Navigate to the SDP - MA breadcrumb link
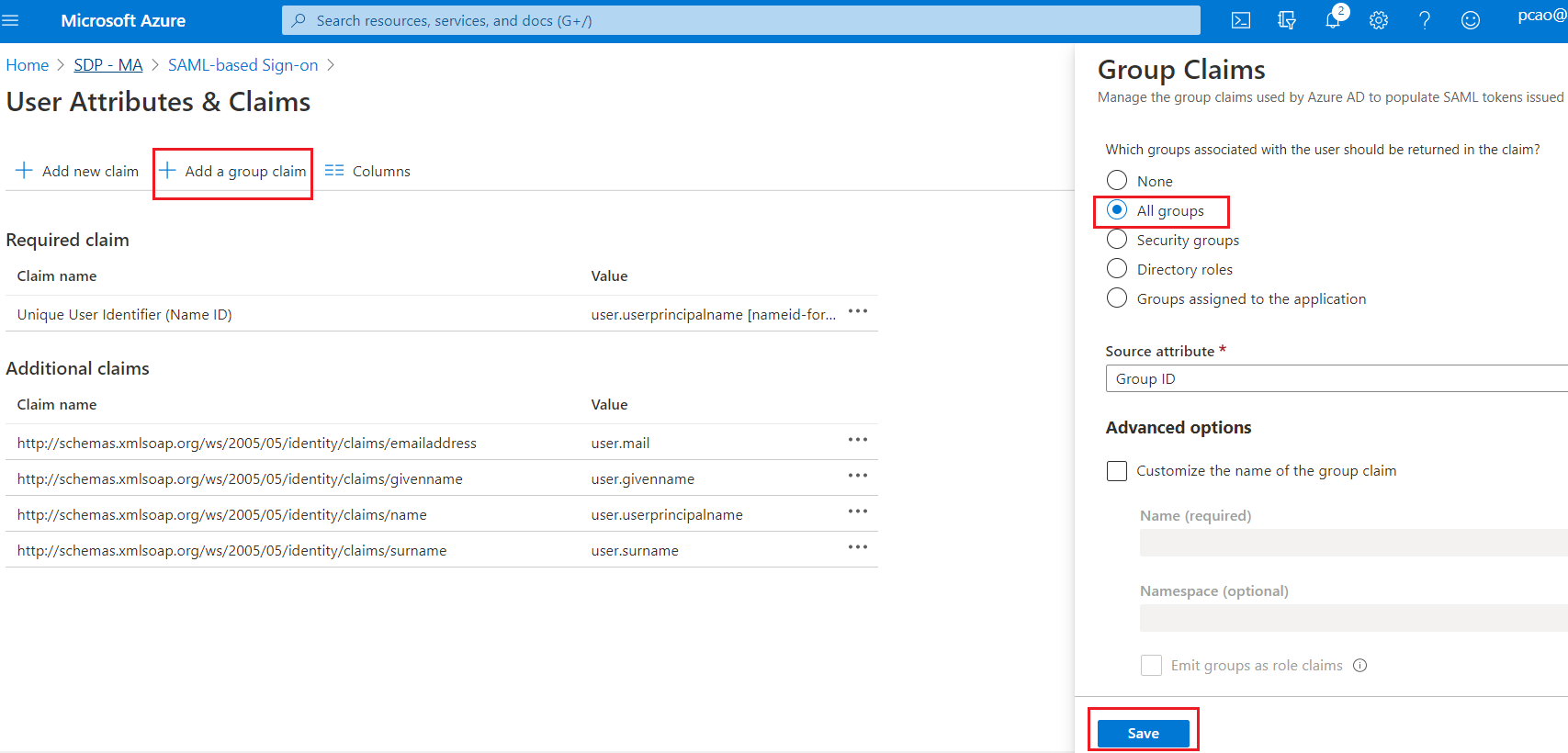The height and width of the screenshot is (753, 1568). tap(108, 65)
